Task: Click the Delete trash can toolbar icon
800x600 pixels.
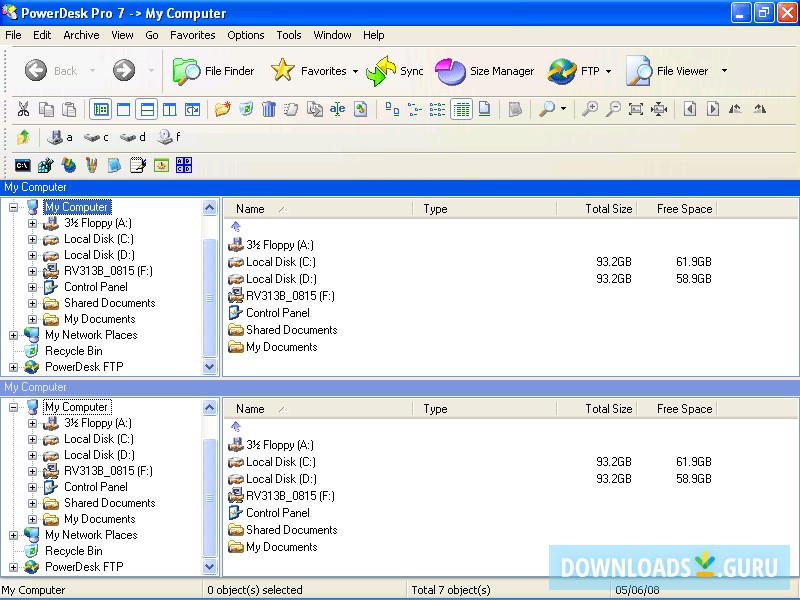Action: point(268,109)
